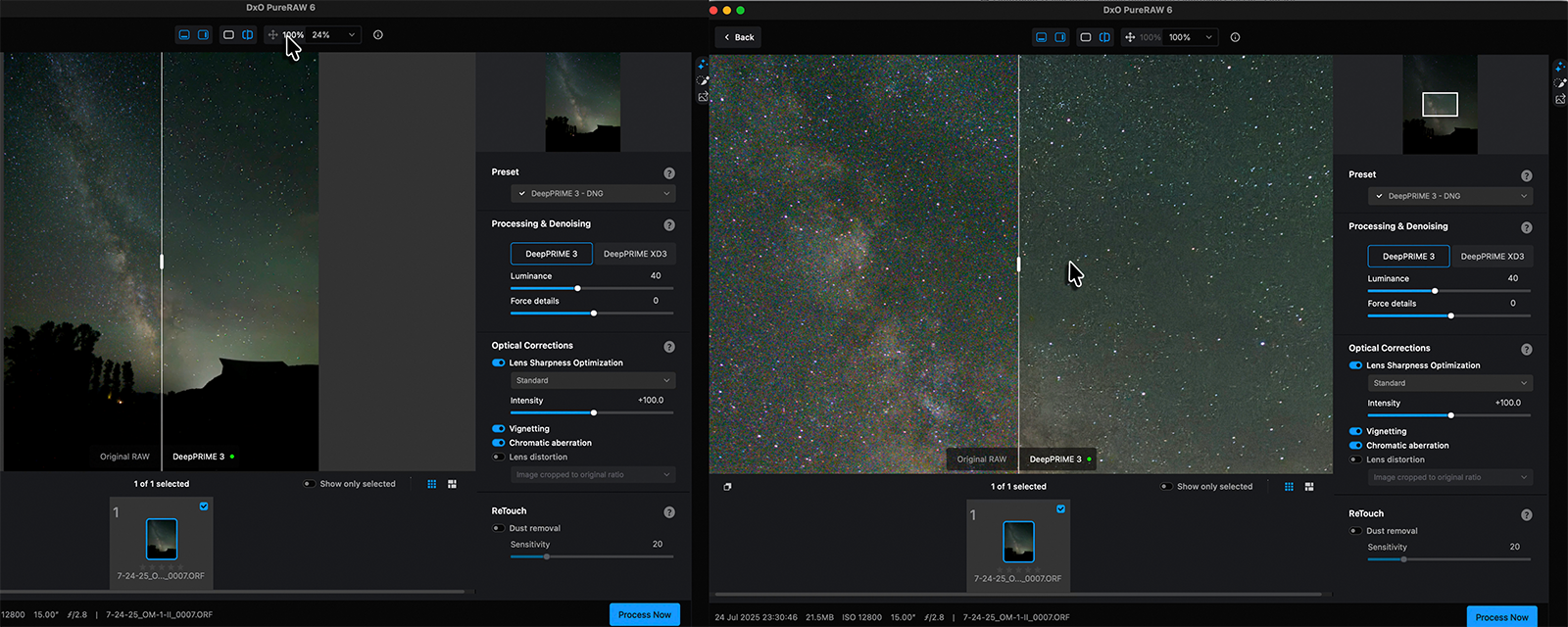Open Preset help icon in left window
This screenshot has height=627, width=1568.
669,172
